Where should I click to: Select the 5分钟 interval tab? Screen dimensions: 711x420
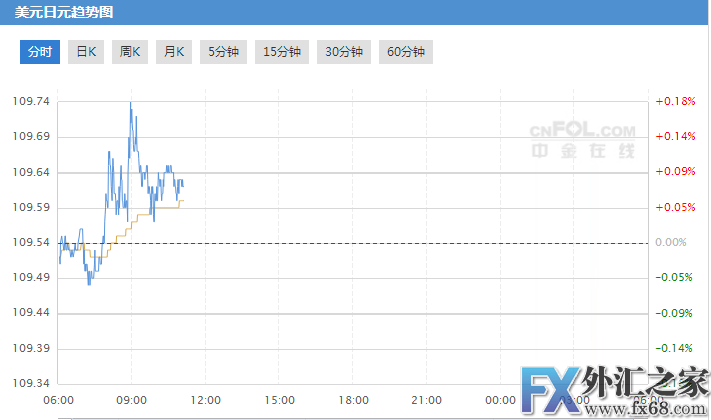[224, 52]
